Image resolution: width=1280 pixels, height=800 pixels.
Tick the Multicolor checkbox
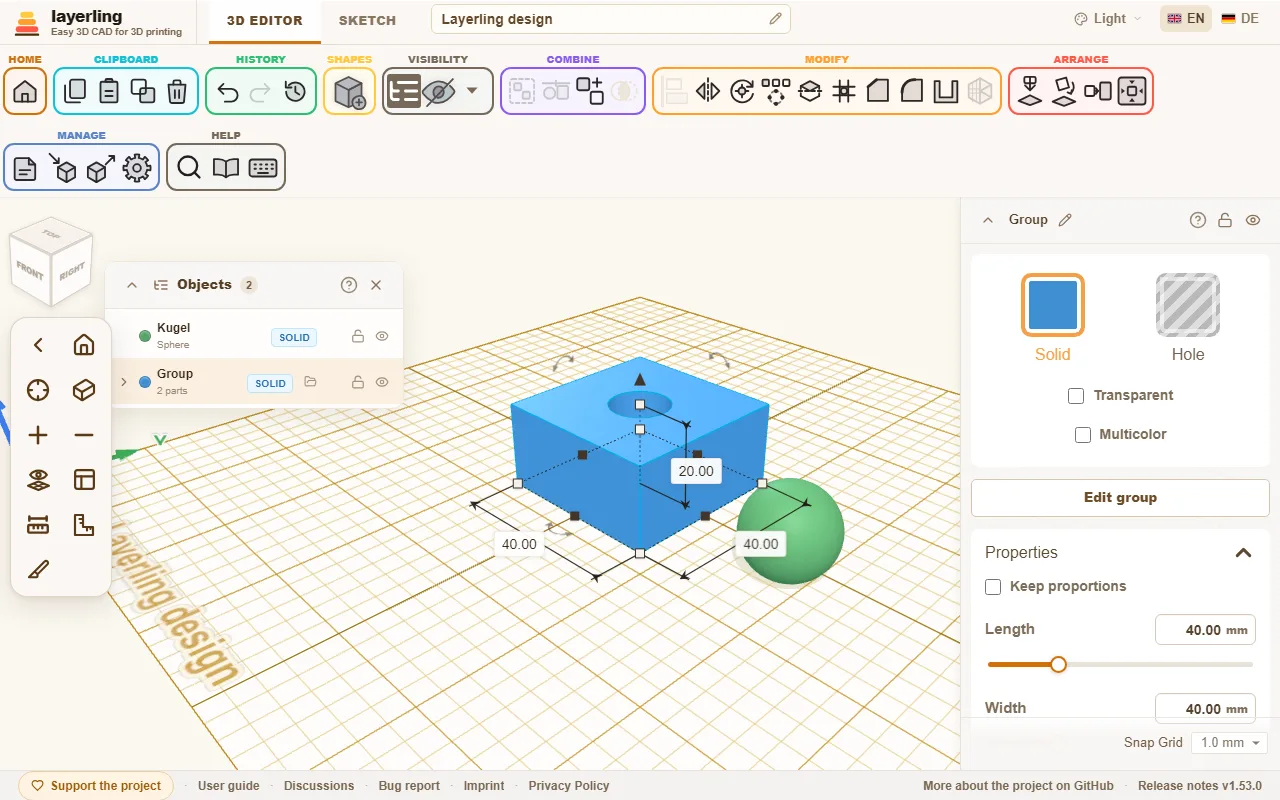pyautogui.click(x=1082, y=435)
